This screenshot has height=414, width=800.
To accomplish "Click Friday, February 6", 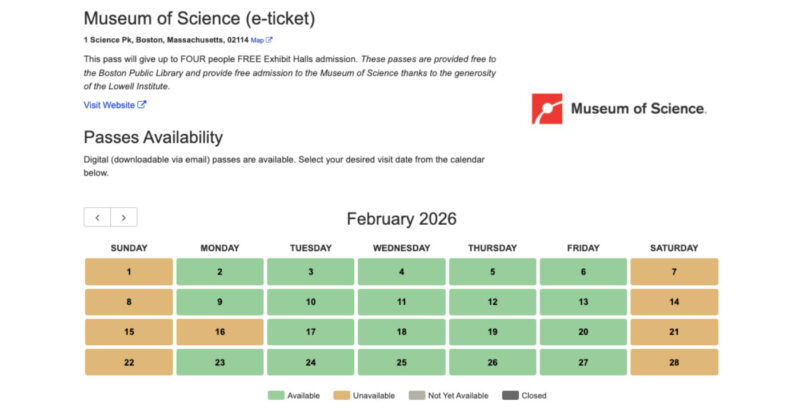I will 583,272.
